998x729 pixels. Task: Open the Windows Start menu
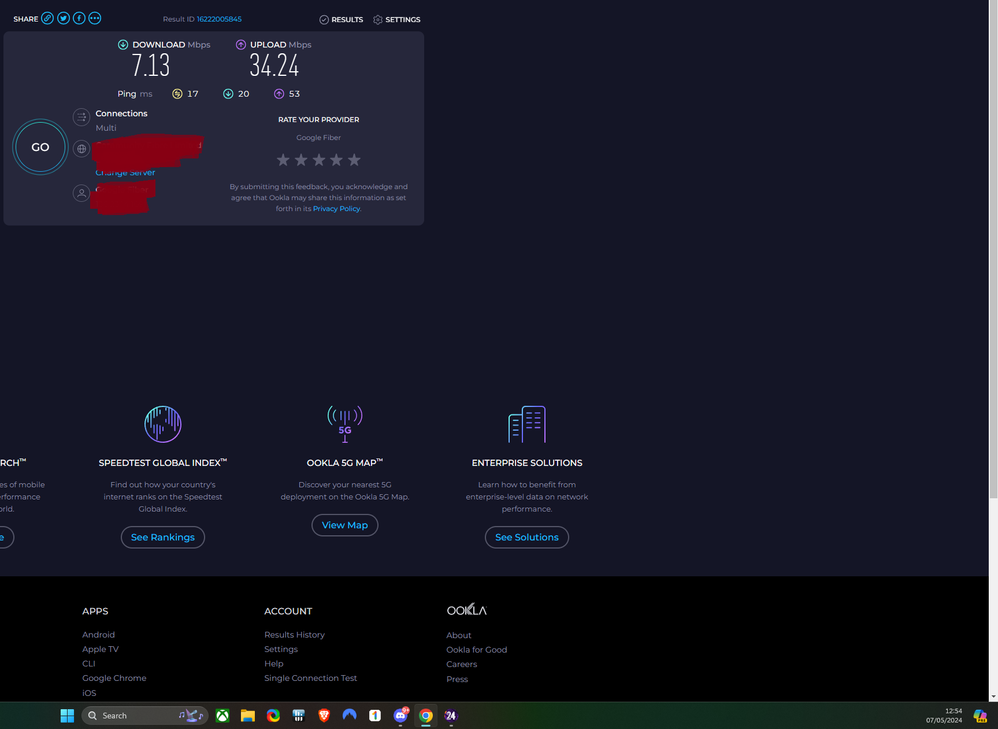coord(67,716)
